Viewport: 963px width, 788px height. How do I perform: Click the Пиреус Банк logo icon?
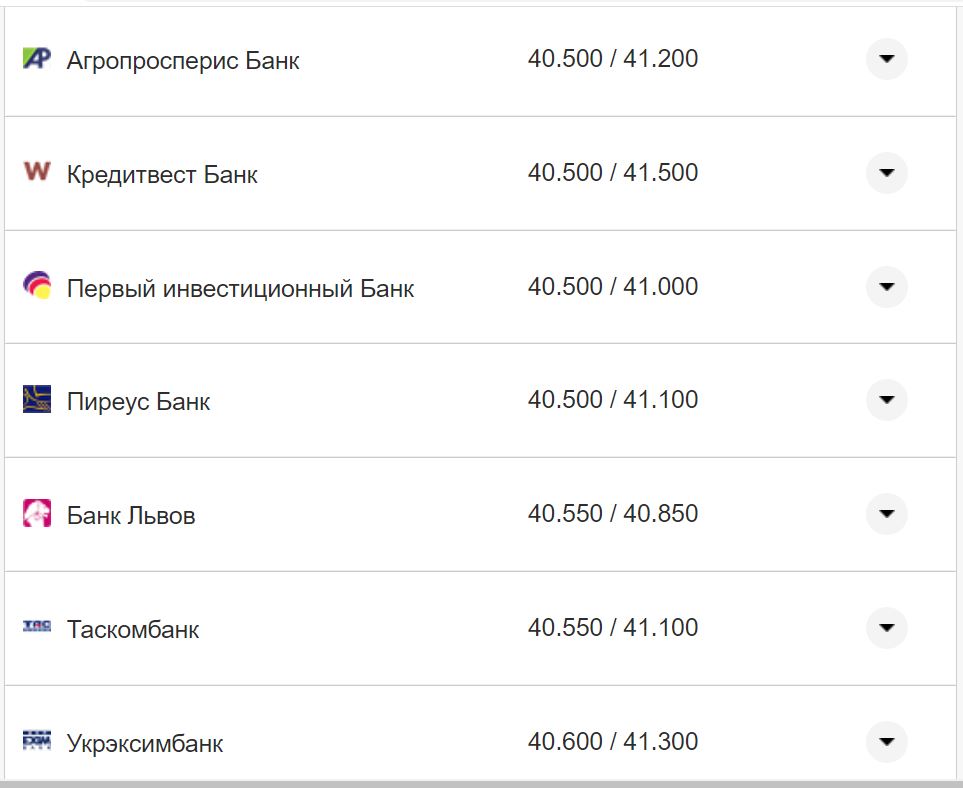click(36, 399)
